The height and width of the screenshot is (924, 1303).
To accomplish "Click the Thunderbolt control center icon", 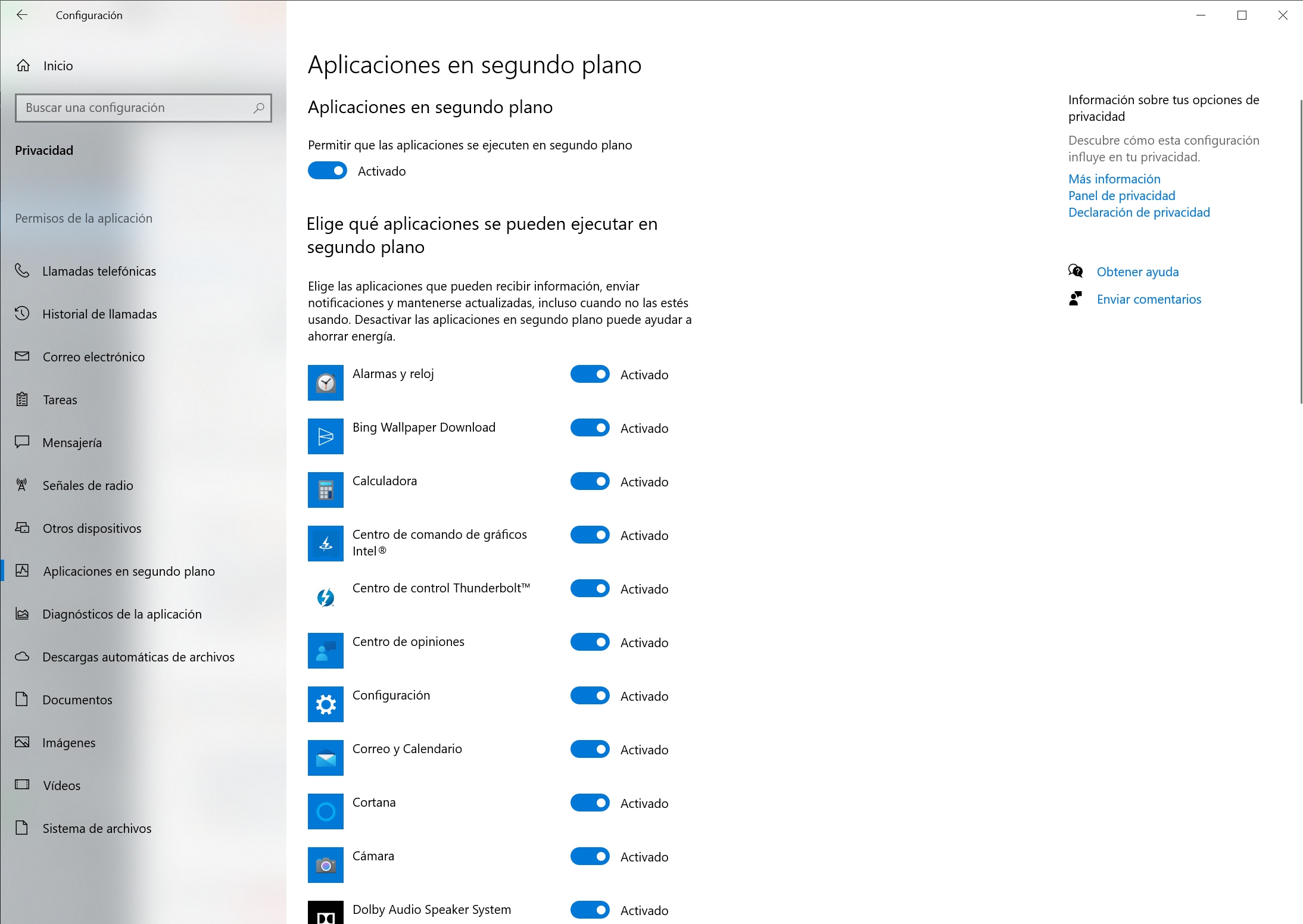I will point(326,597).
